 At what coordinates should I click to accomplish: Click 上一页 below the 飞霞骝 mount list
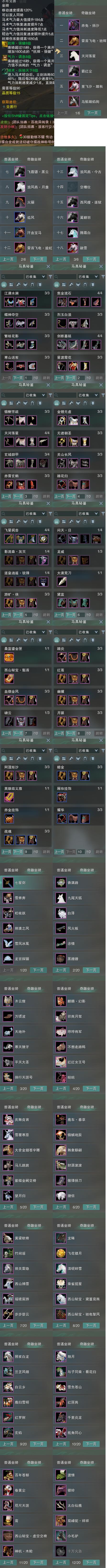(8, 259)
